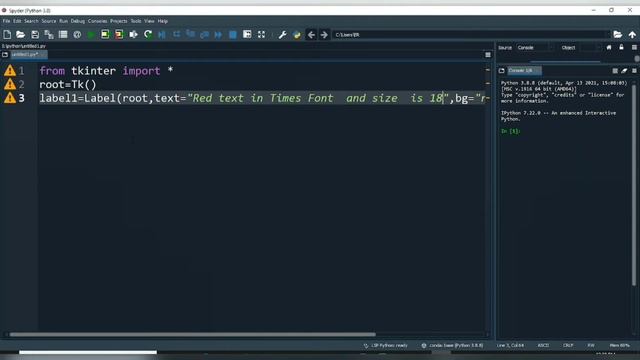Image resolution: width=640 pixels, height=360 pixels.
Task: Go forward with right arrow
Action: pyautogui.click(x=324, y=35)
